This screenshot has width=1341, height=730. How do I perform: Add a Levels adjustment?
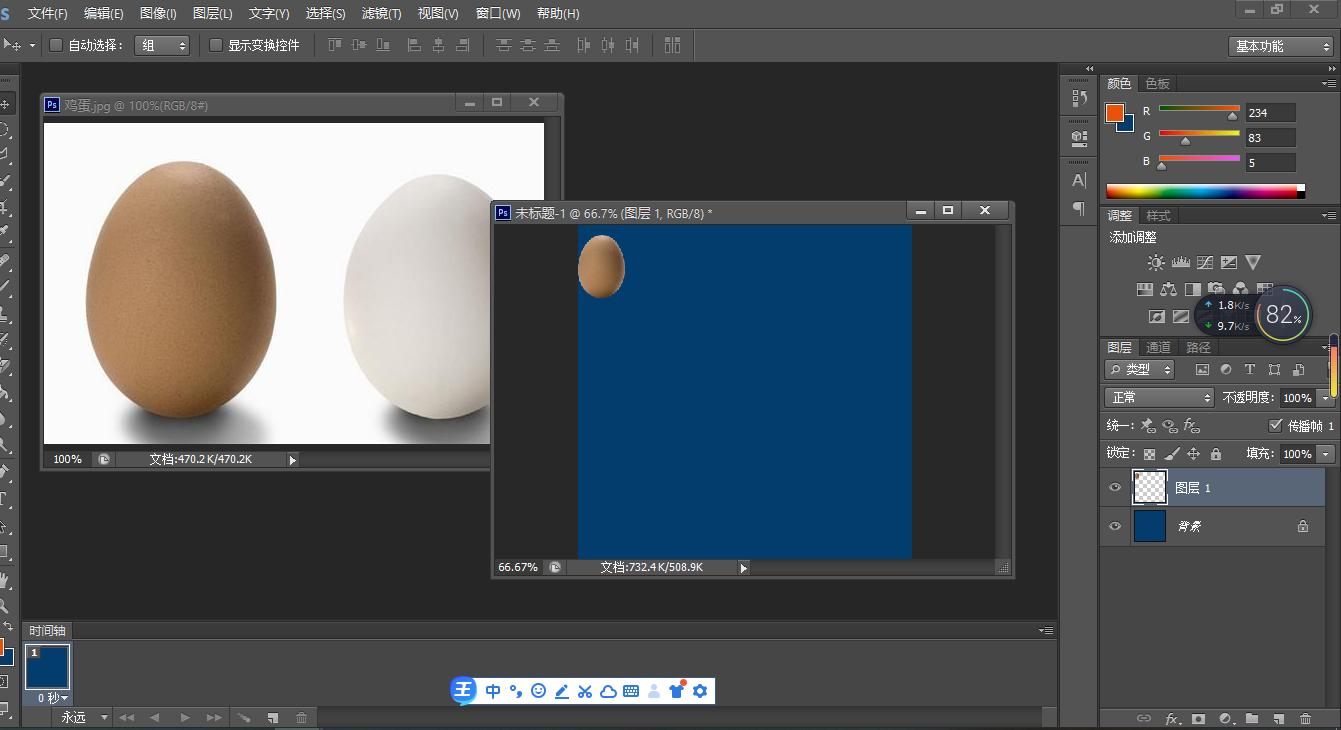(x=1180, y=263)
